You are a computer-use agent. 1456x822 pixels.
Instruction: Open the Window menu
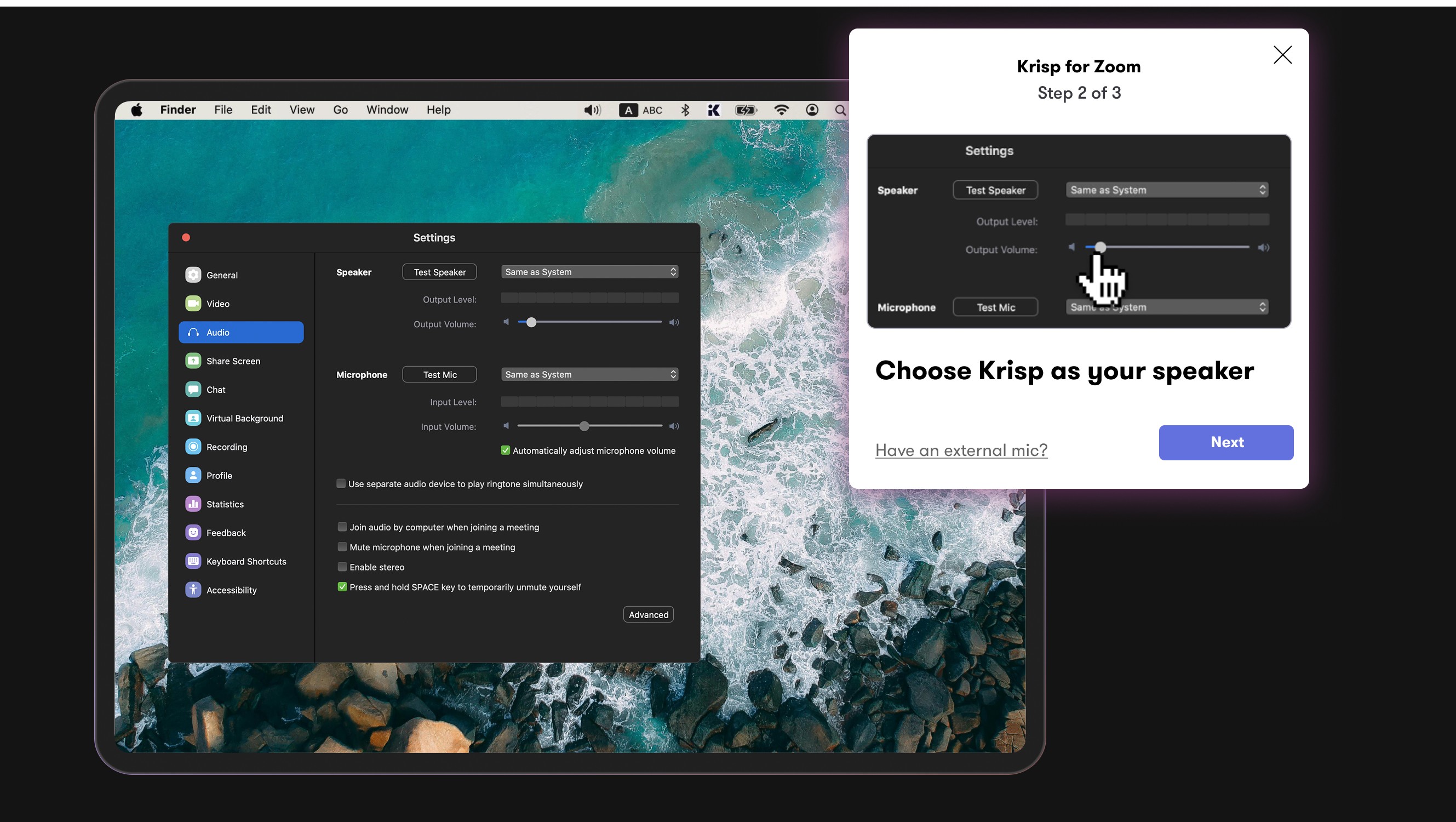[387, 110]
